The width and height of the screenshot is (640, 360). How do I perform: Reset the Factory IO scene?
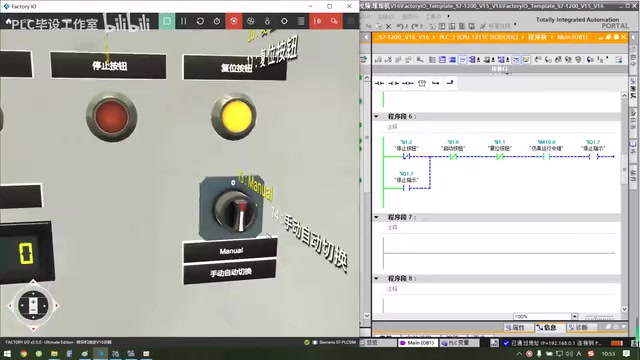(200, 21)
